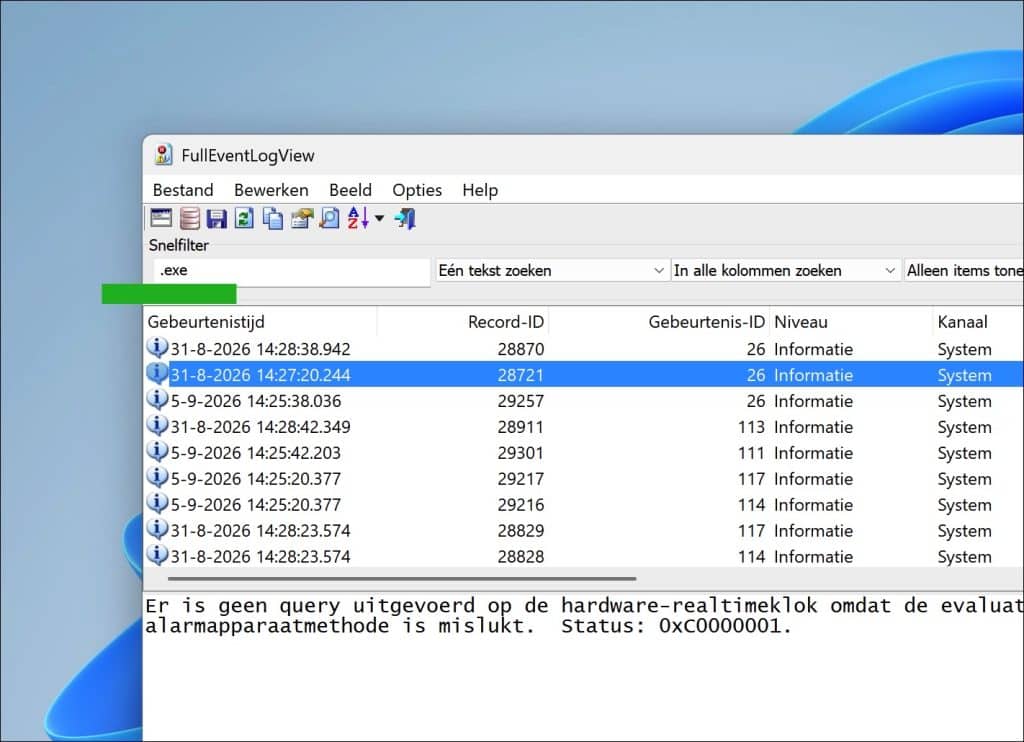Click the info icon of record 28828
The image size is (1024, 742).
(157, 556)
